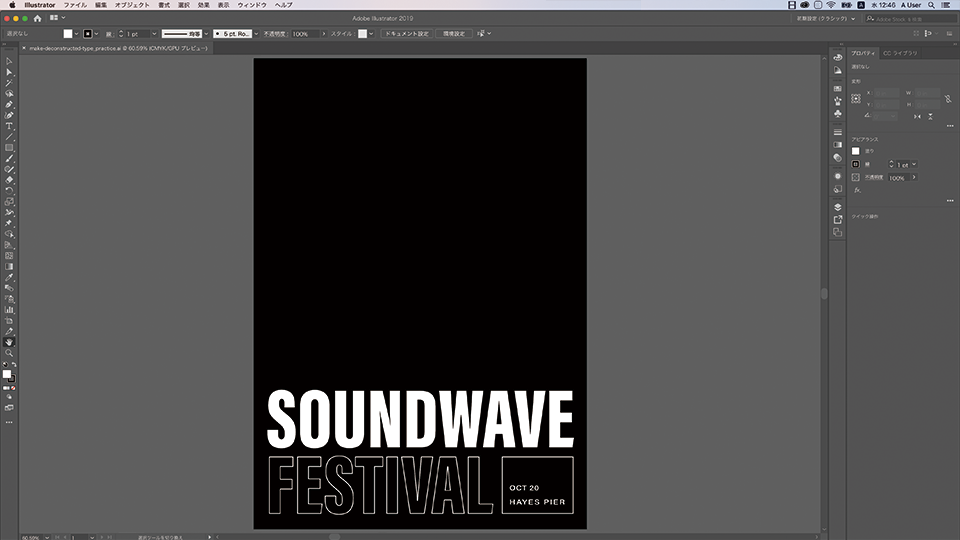Select the Artboard tool

9,320
